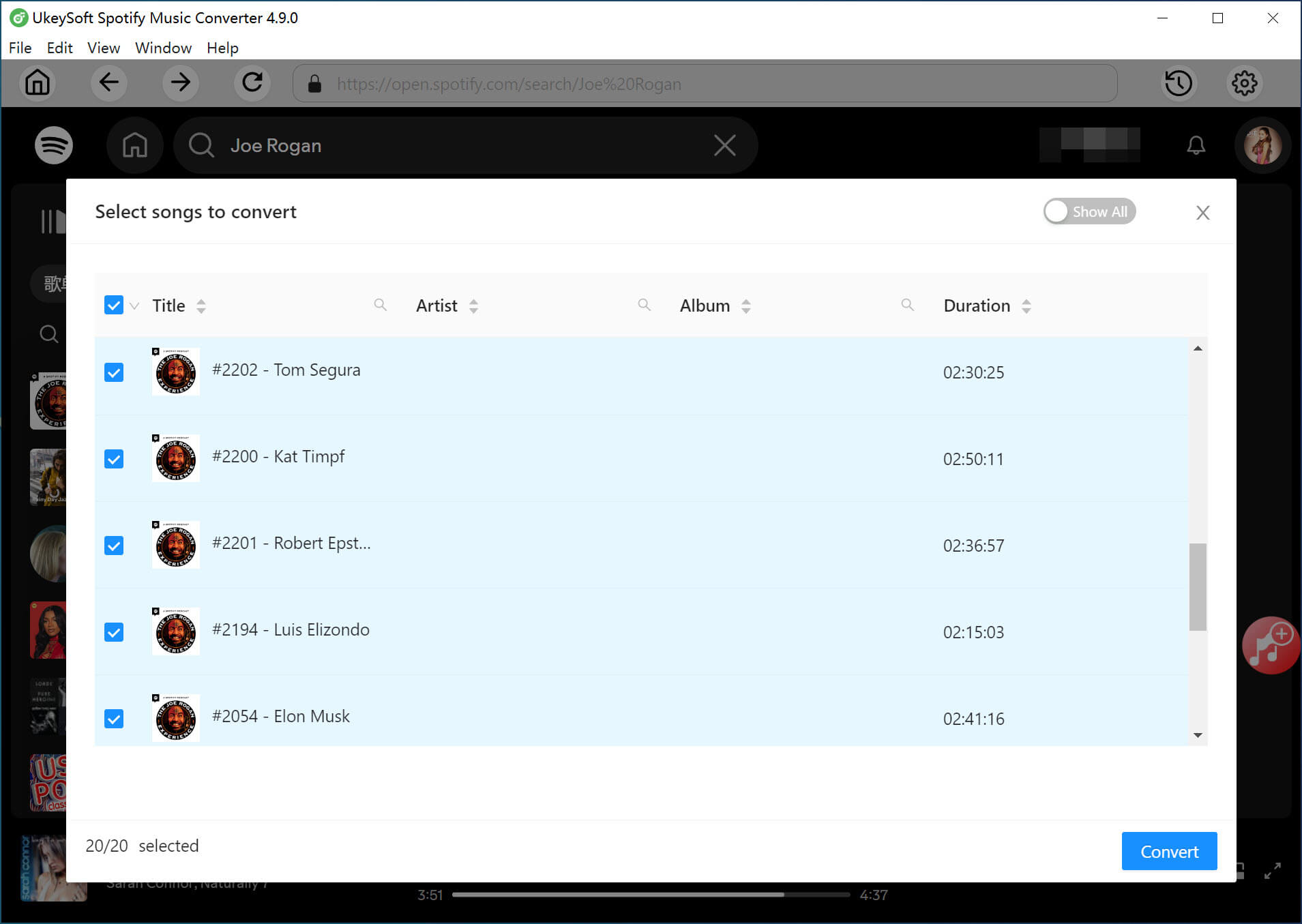Click the #2194 - Luis Elizondo title
The height and width of the screenshot is (924, 1302).
click(x=291, y=629)
